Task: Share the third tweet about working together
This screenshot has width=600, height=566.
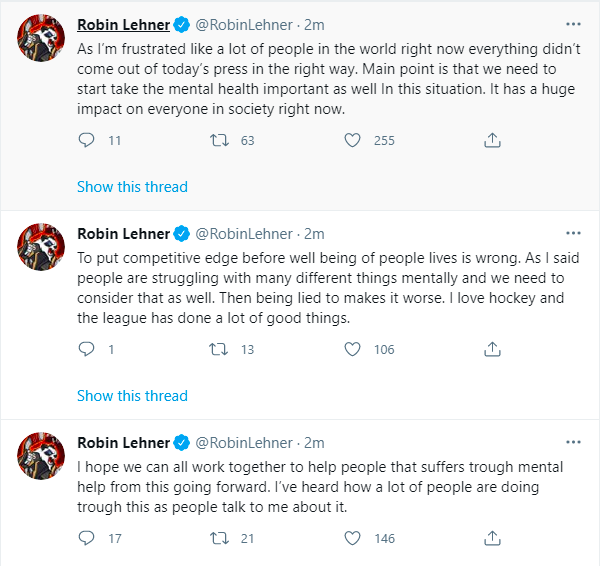Action: pyautogui.click(x=492, y=539)
